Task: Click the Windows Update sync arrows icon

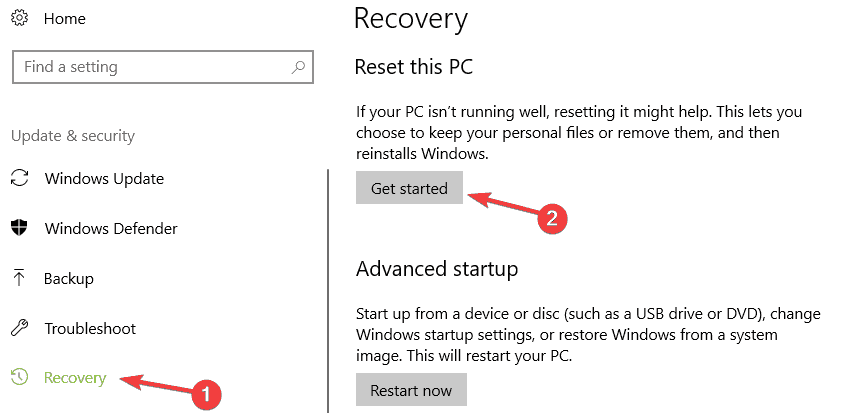Action: coord(19,178)
